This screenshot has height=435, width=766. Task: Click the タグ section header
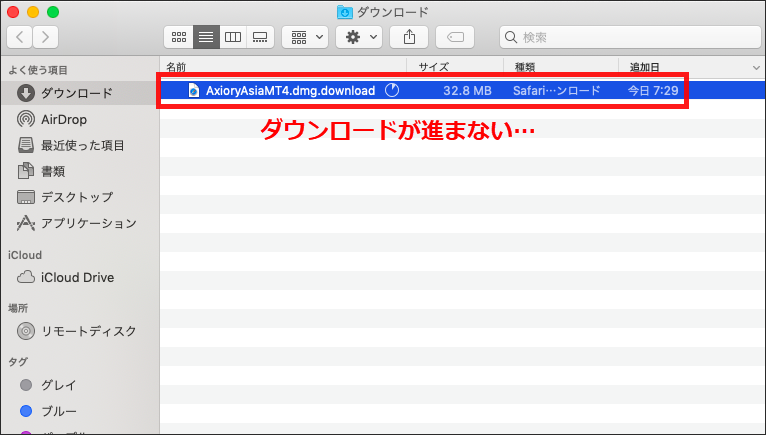[18, 362]
